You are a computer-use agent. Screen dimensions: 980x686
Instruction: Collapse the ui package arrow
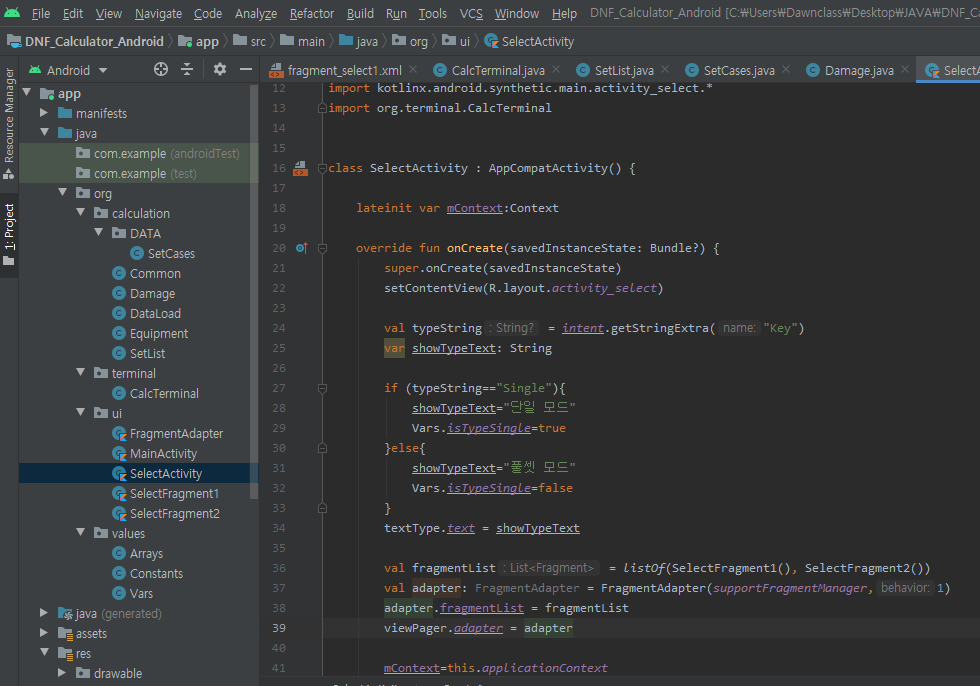pos(81,412)
